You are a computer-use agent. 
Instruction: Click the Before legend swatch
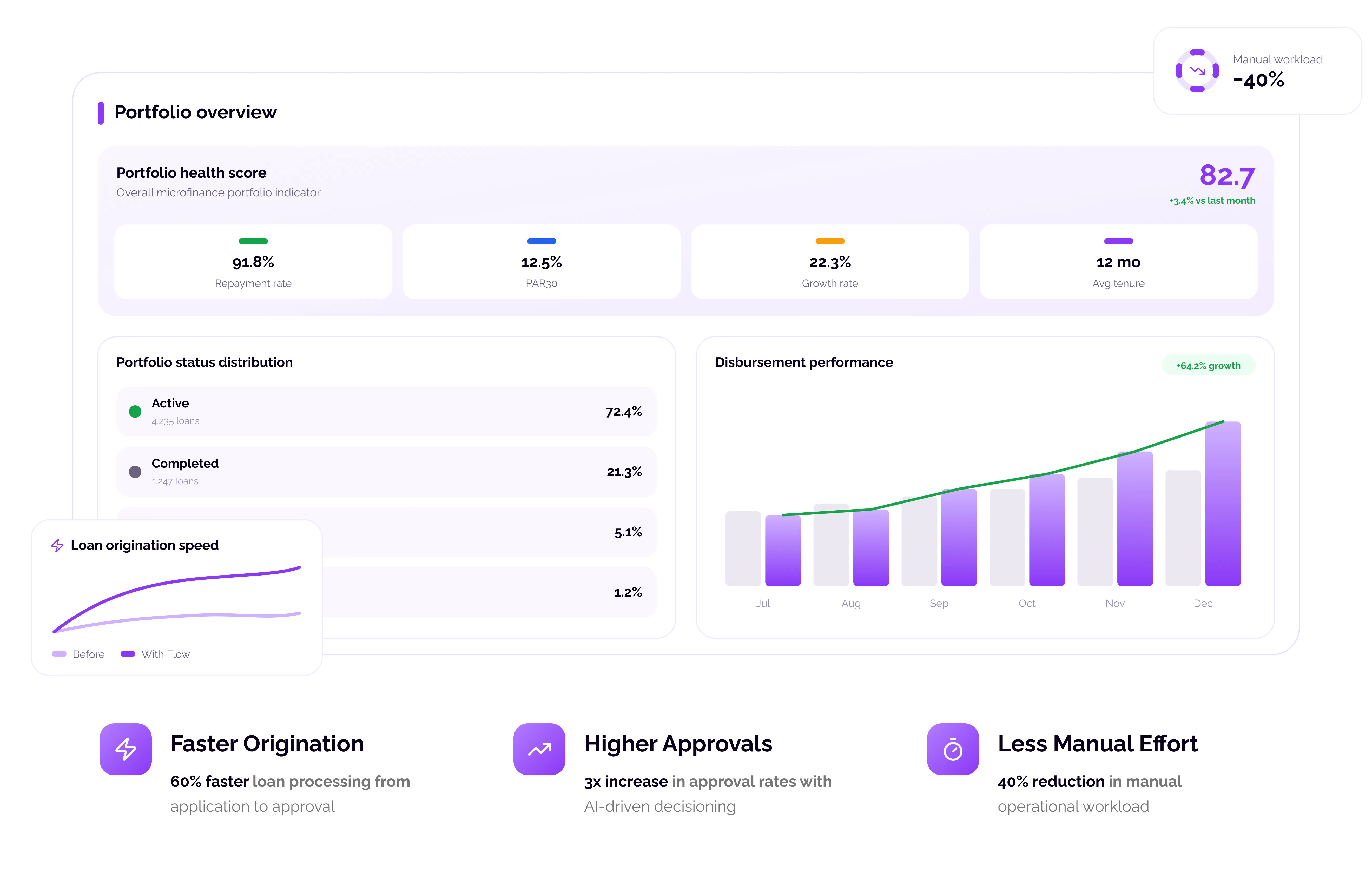pos(59,654)
